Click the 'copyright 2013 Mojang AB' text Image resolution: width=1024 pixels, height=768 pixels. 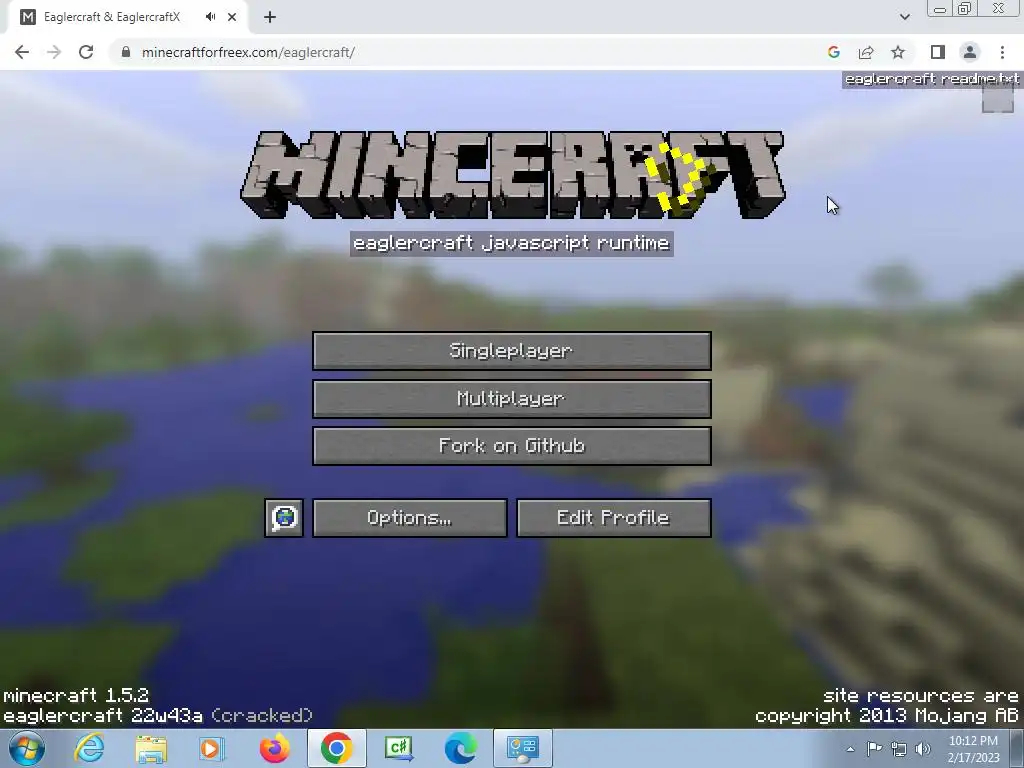pyautogui.click(x=887, y=716)
